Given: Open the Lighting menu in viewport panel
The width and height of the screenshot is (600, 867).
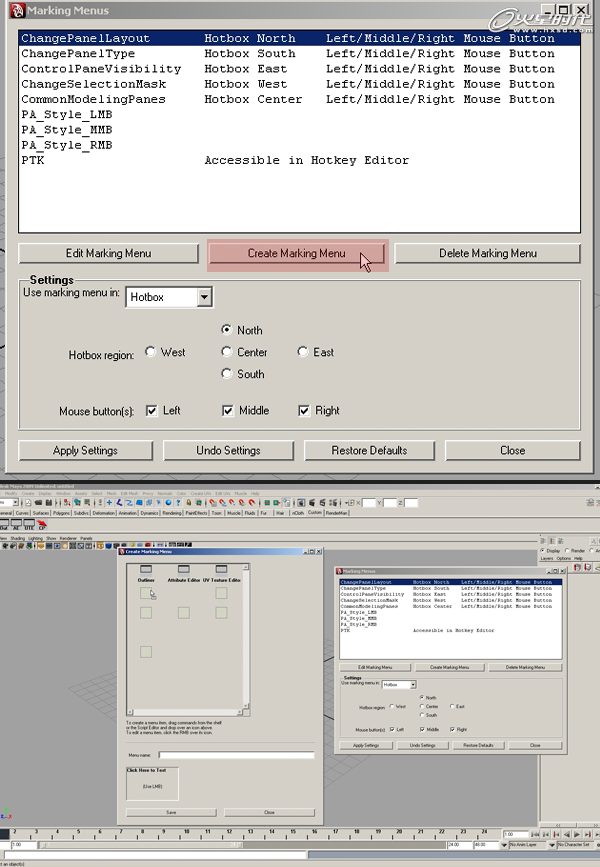Looking at the screenshot, I should point(35,538).
